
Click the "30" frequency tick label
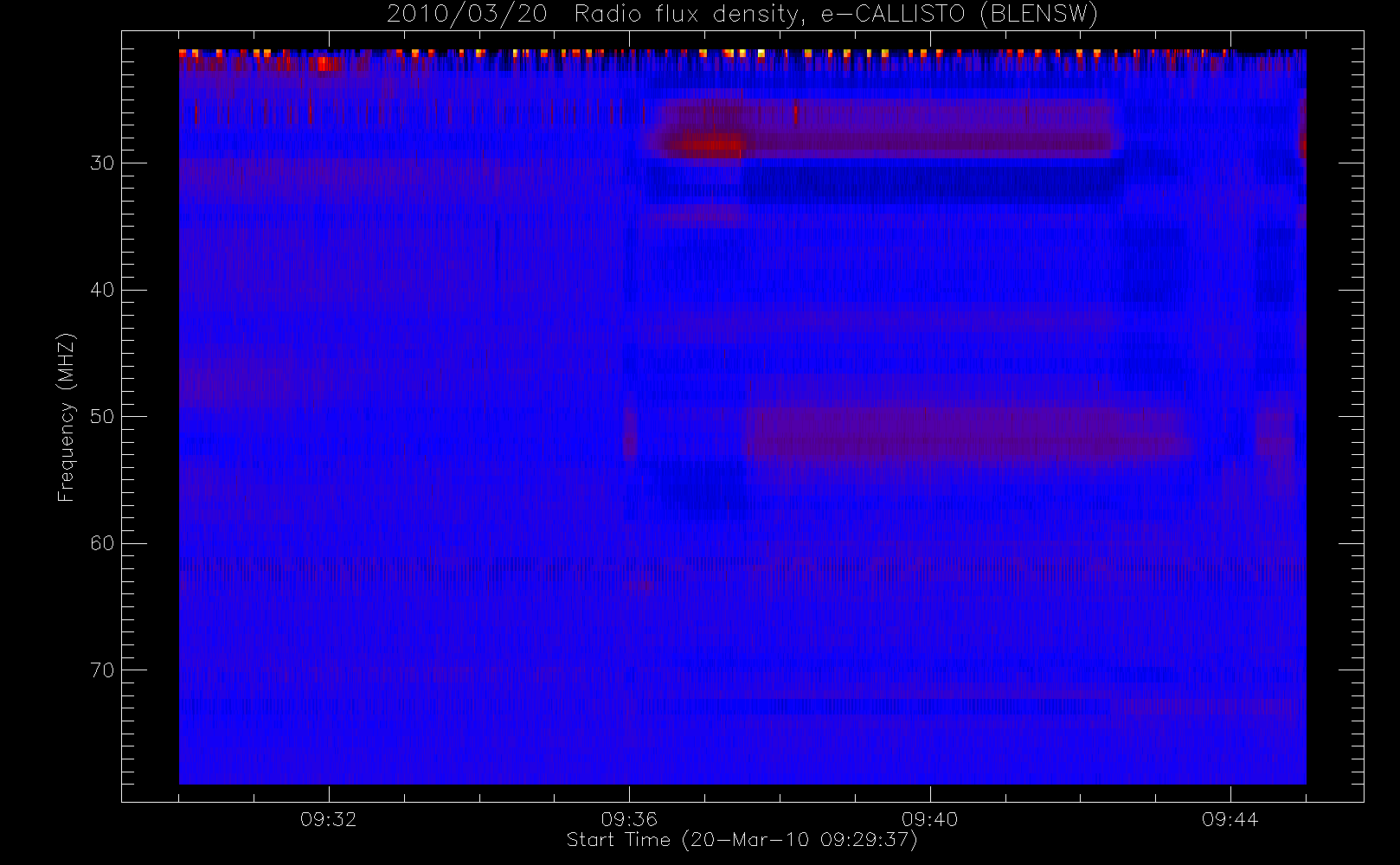[x=102, y=163]
